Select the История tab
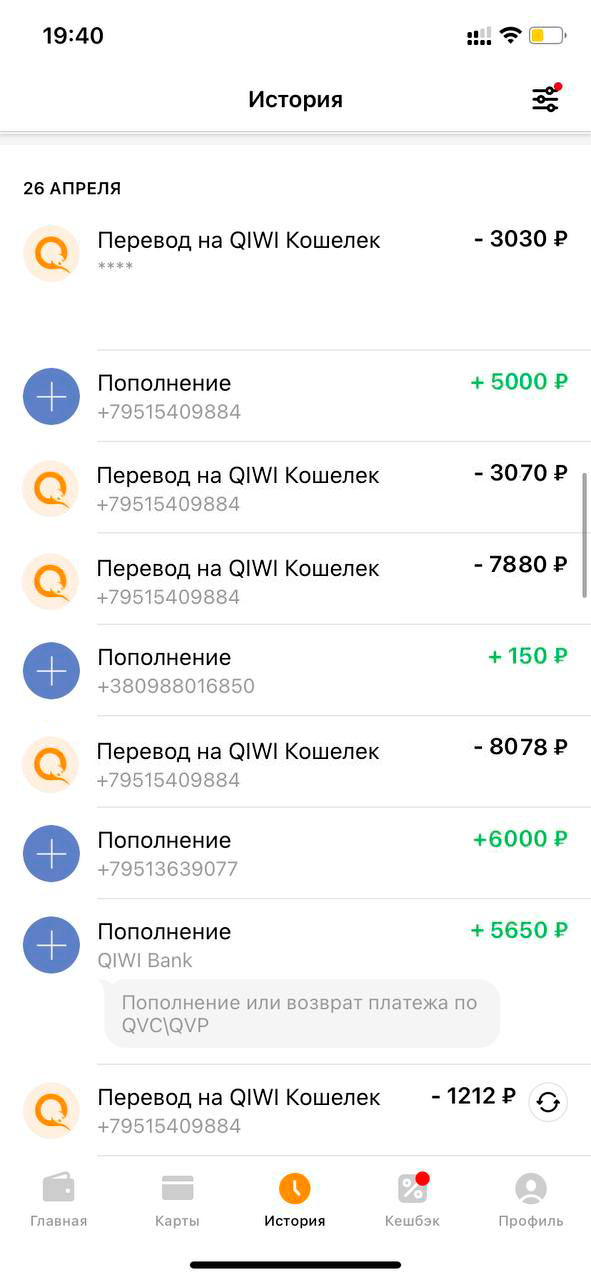 [295, 1201]
